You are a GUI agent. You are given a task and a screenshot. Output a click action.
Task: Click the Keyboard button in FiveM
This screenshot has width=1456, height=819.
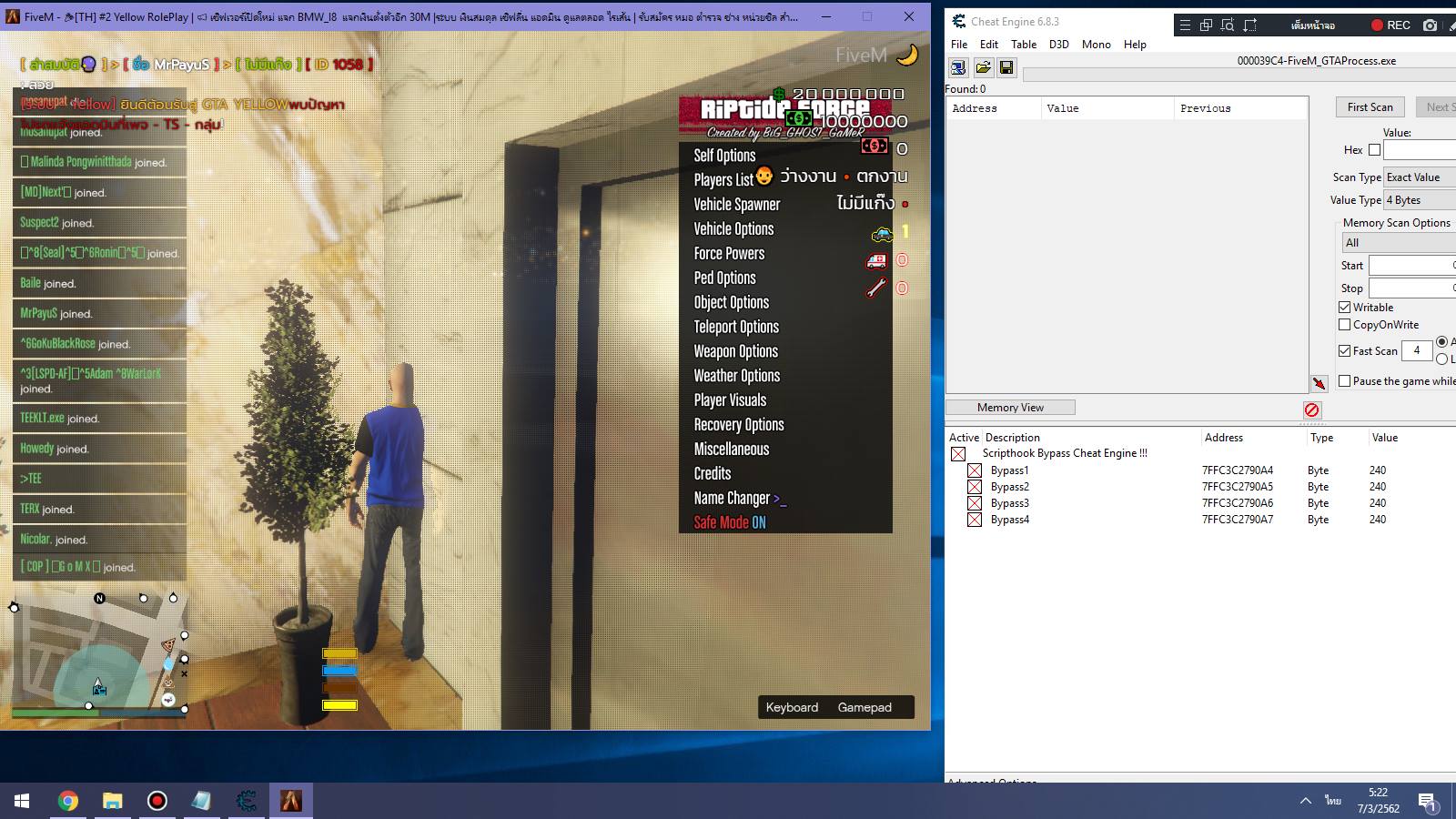tap(792, 707)
